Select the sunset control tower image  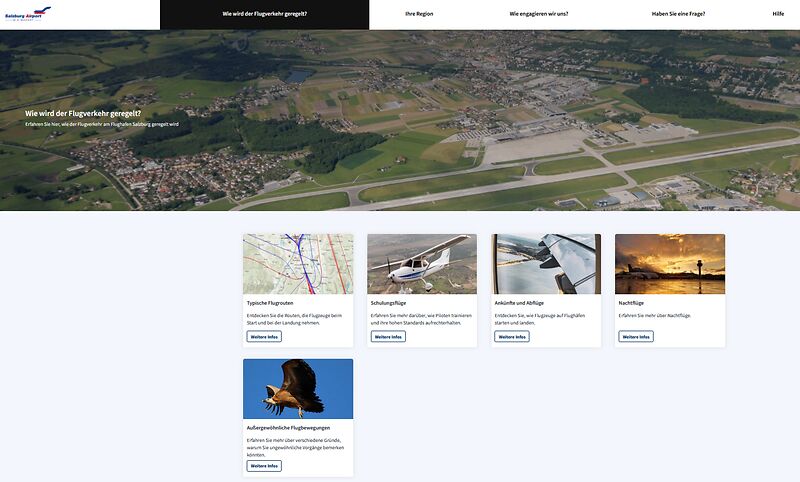[670, 264]
